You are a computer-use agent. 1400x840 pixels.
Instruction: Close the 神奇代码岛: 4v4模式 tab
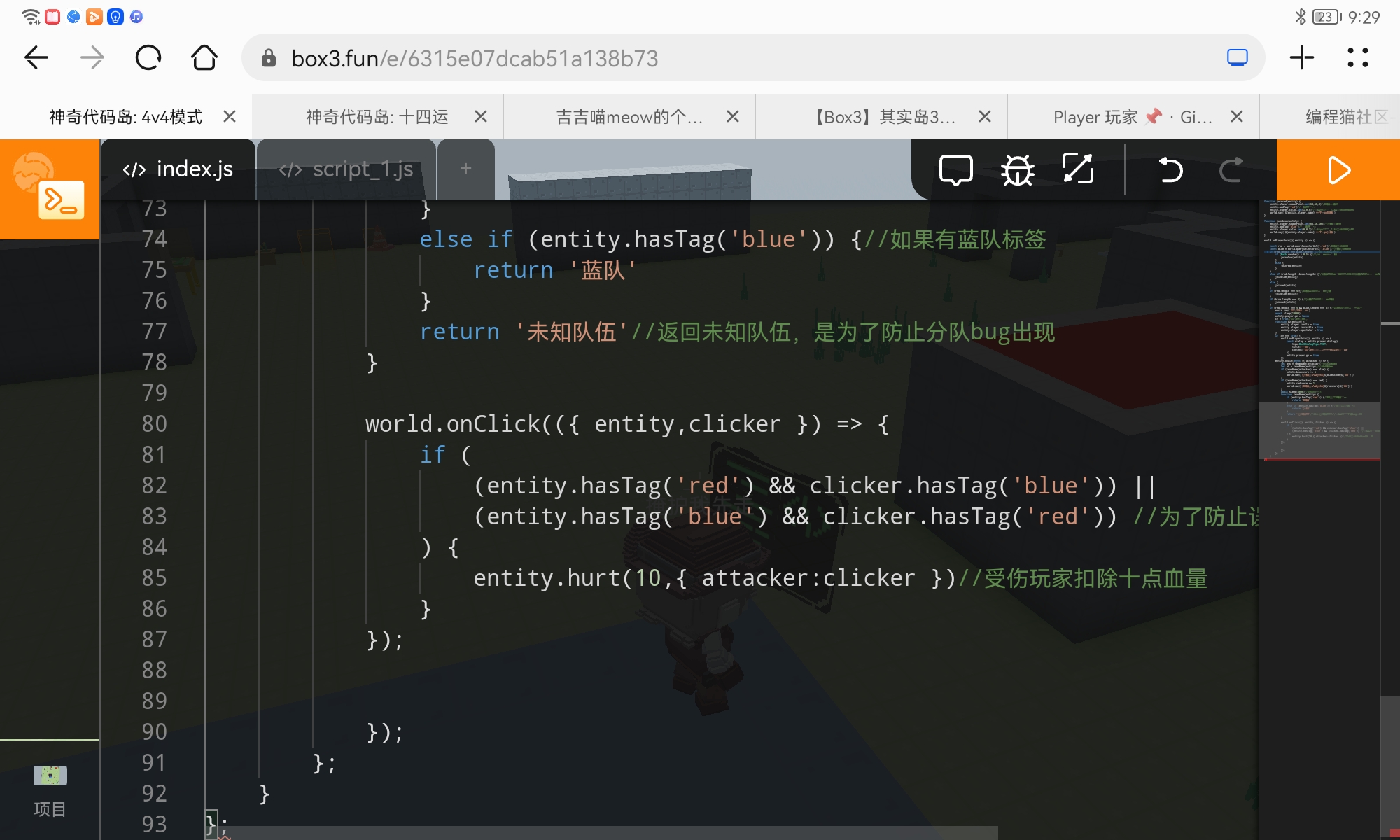pyautogui.click(x=230, y=117)
